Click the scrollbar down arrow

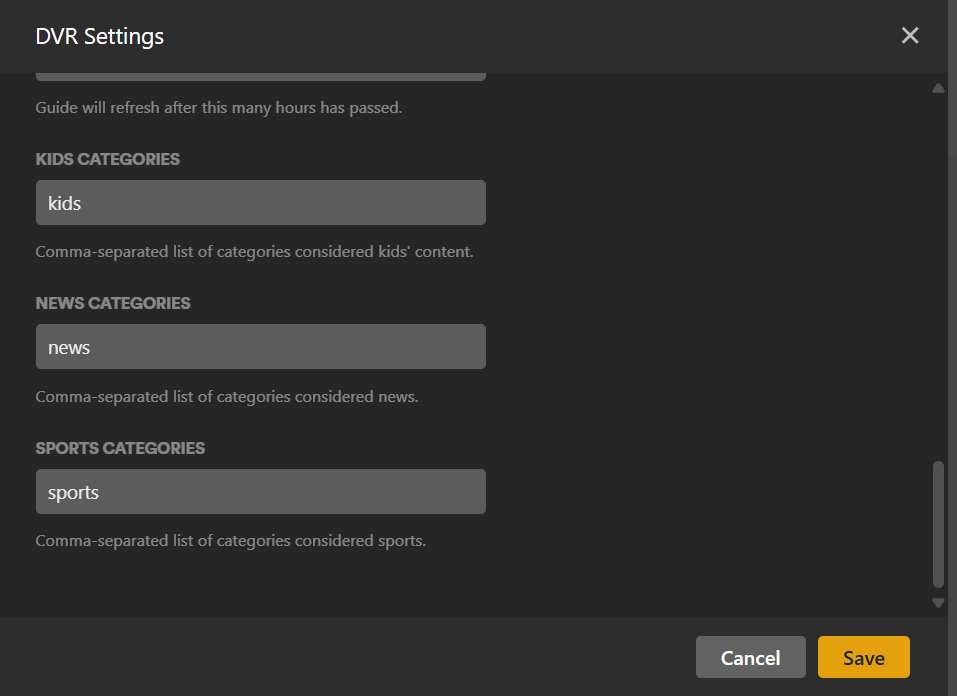[x=938, y=602]
